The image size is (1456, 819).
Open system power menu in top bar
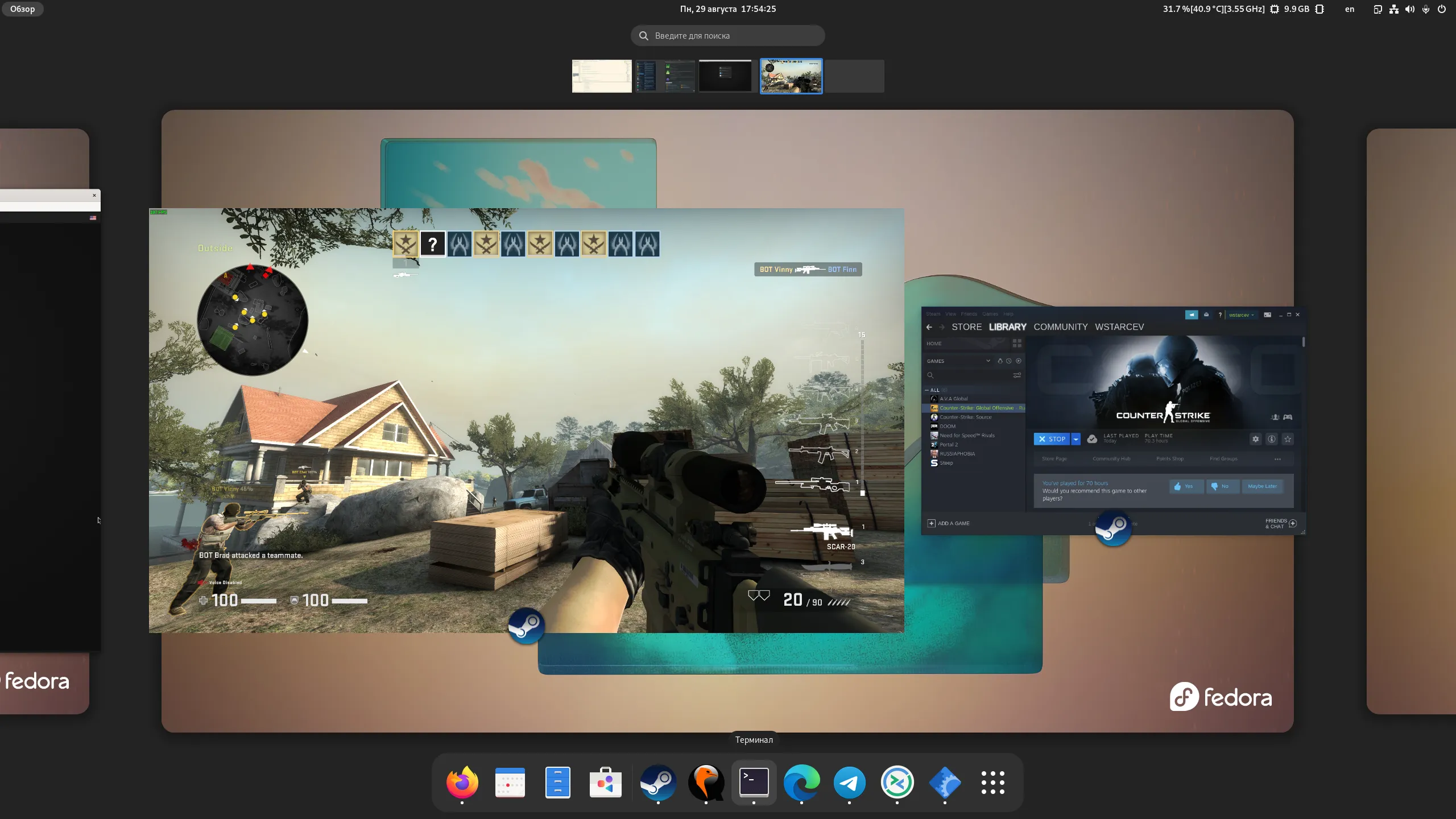1441,9
